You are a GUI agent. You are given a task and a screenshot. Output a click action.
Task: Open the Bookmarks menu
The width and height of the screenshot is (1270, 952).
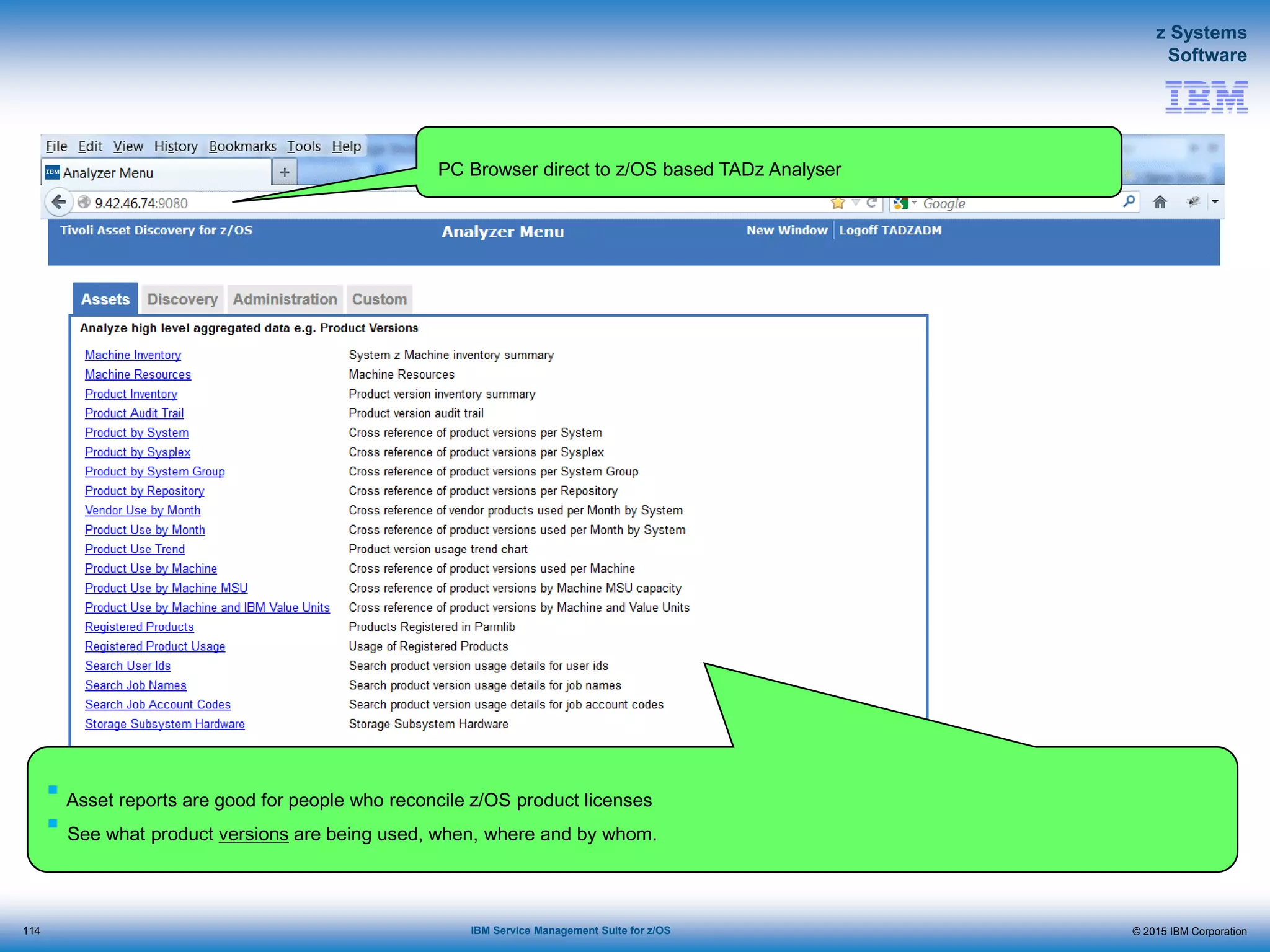[242, 146]
